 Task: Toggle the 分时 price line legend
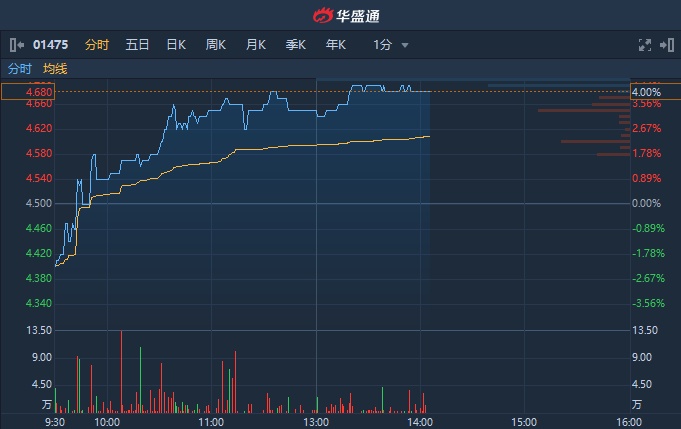pos(20,69)
